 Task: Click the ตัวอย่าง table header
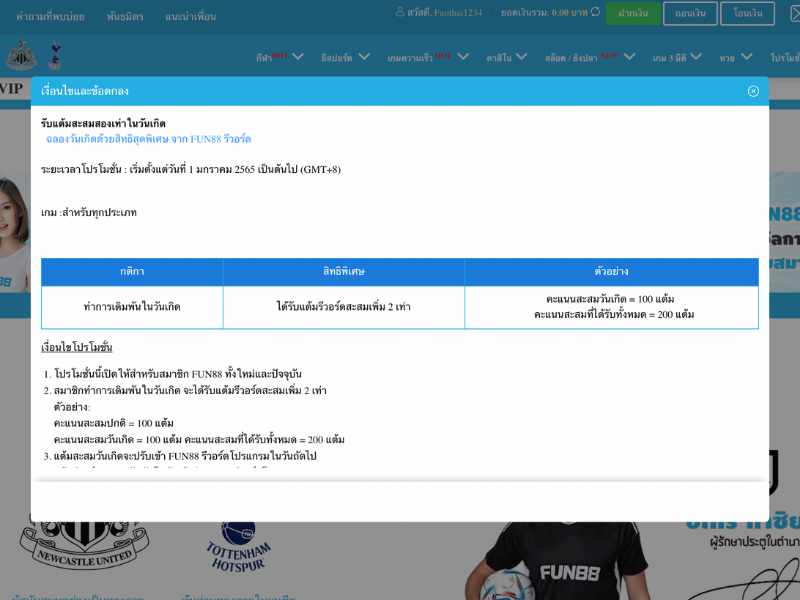(x=611, y=271)
